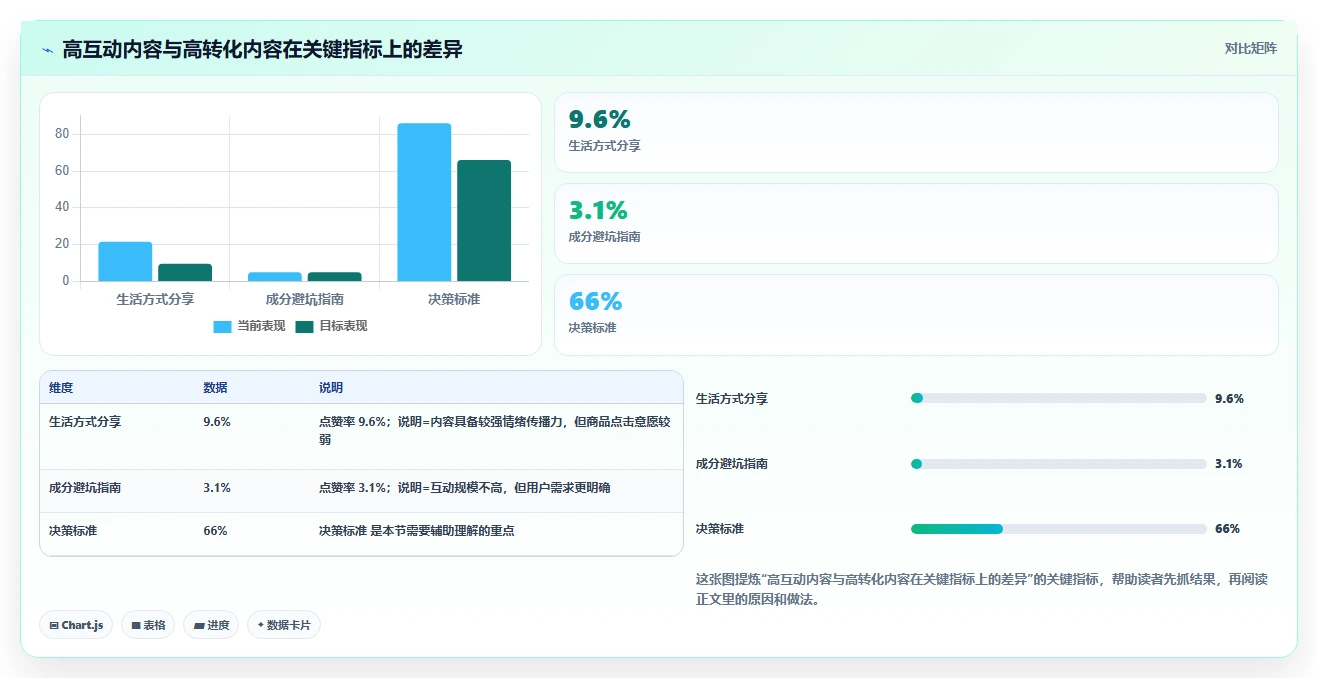Click the 决策标准 cell in the table
Image resolution: width=1318 pixels, height=678 pixels.
click(73, 531)
